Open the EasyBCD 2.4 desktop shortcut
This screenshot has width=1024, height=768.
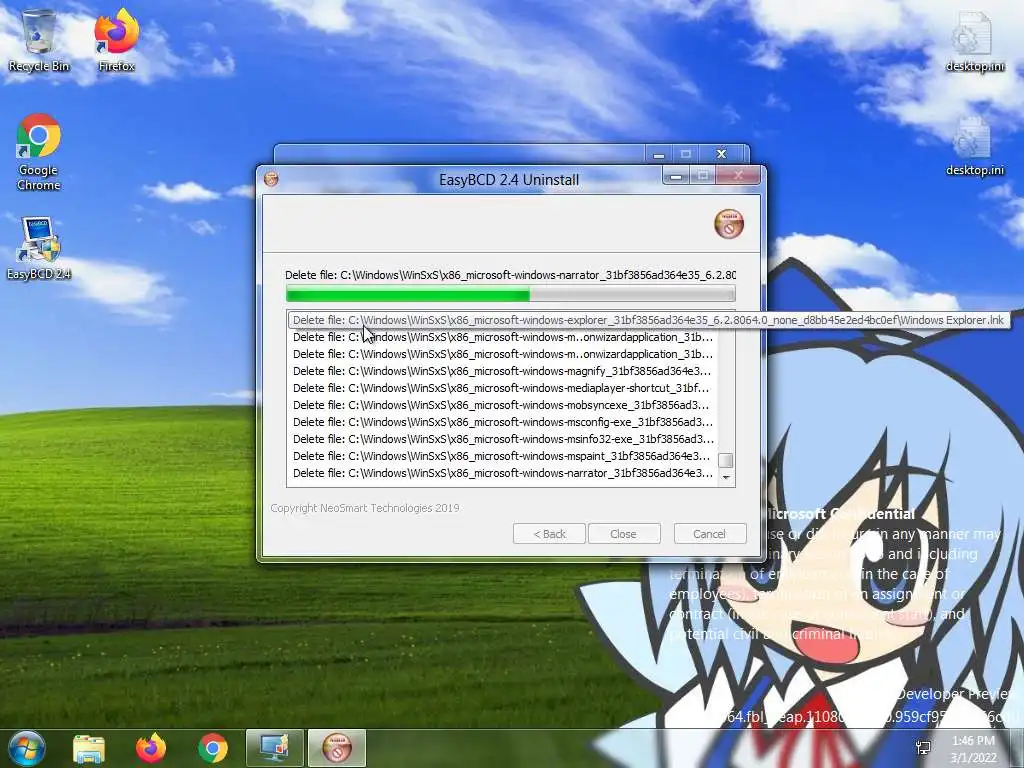[x=39, y=249]
